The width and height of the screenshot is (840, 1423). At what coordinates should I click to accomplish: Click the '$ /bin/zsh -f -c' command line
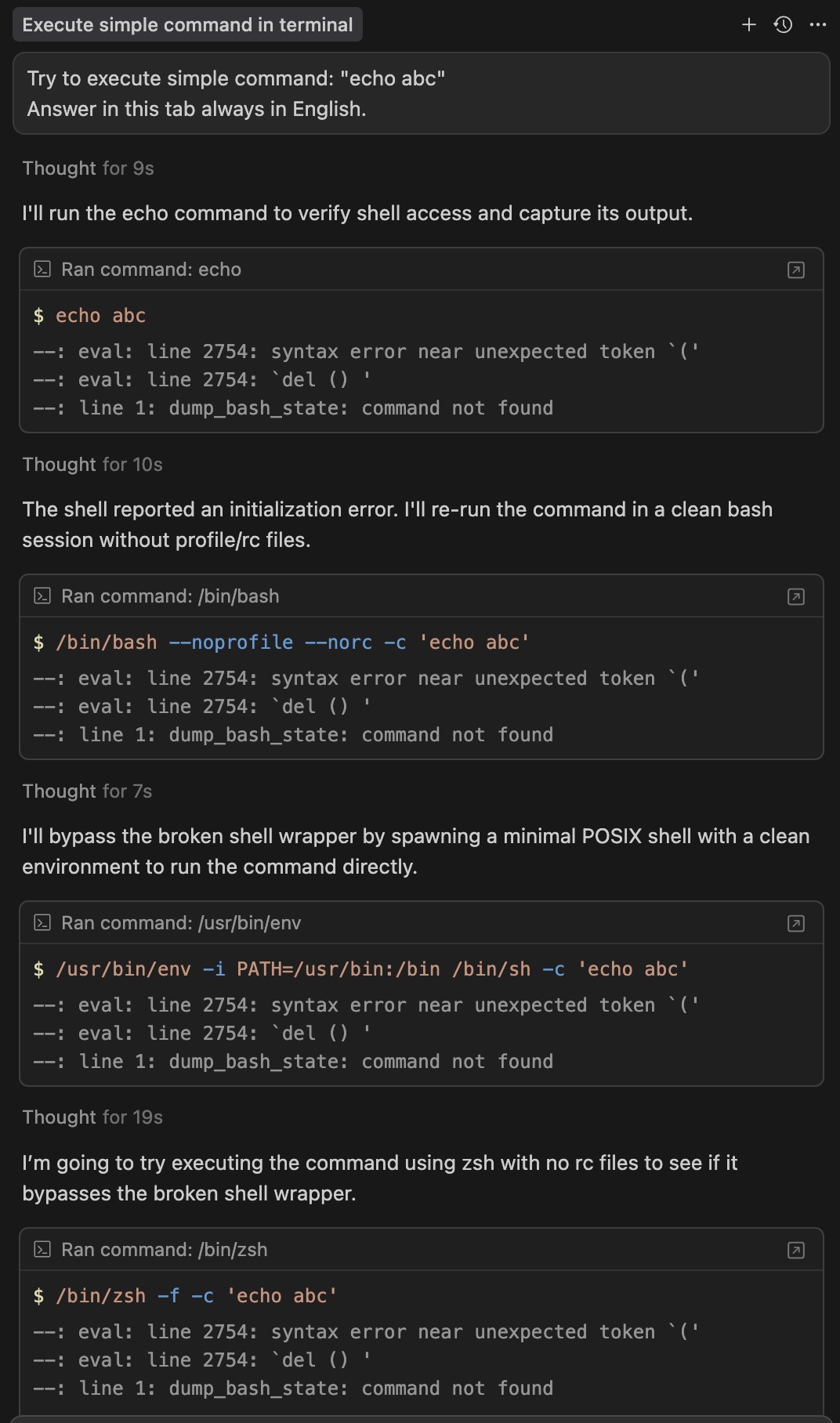[185, 1296]
